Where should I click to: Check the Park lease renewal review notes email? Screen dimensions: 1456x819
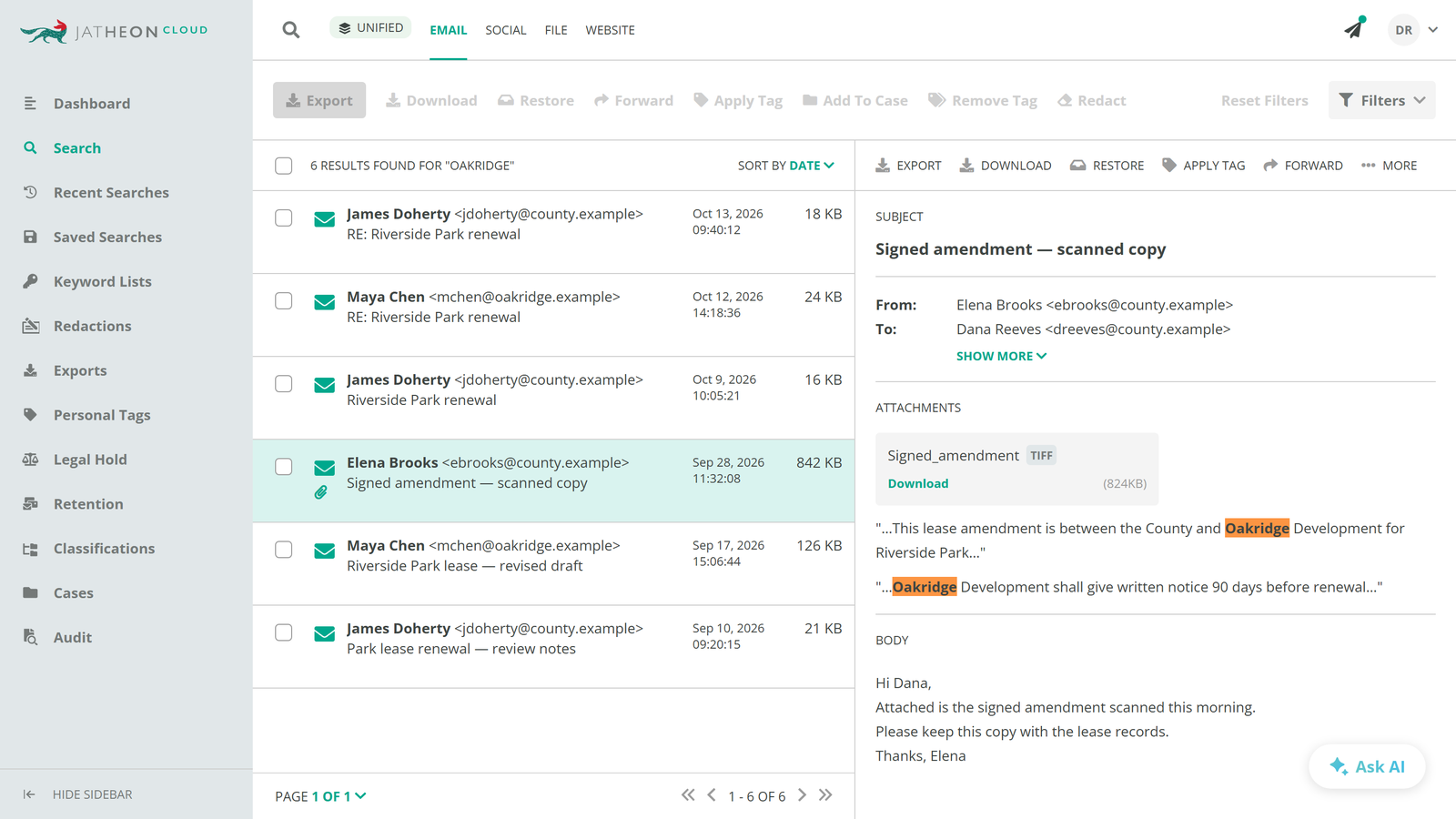click(x=284, y=632)
